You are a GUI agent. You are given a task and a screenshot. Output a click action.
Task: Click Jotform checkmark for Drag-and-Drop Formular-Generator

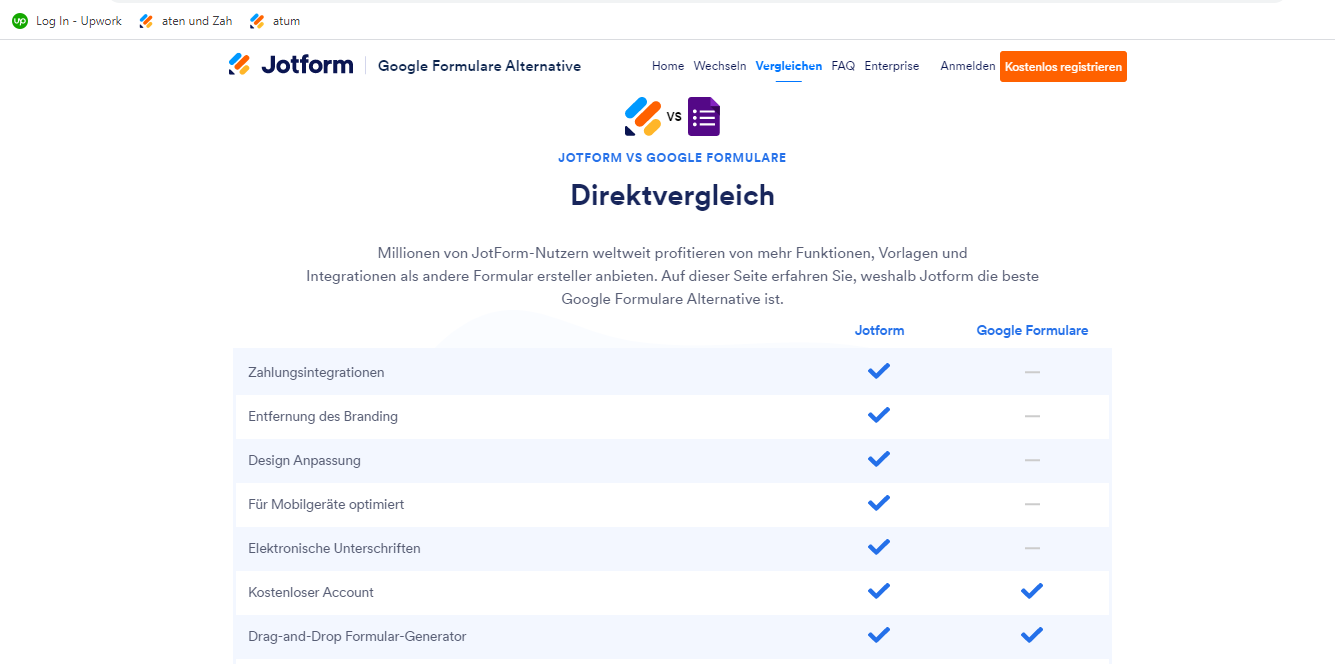[x=879, y=635]
